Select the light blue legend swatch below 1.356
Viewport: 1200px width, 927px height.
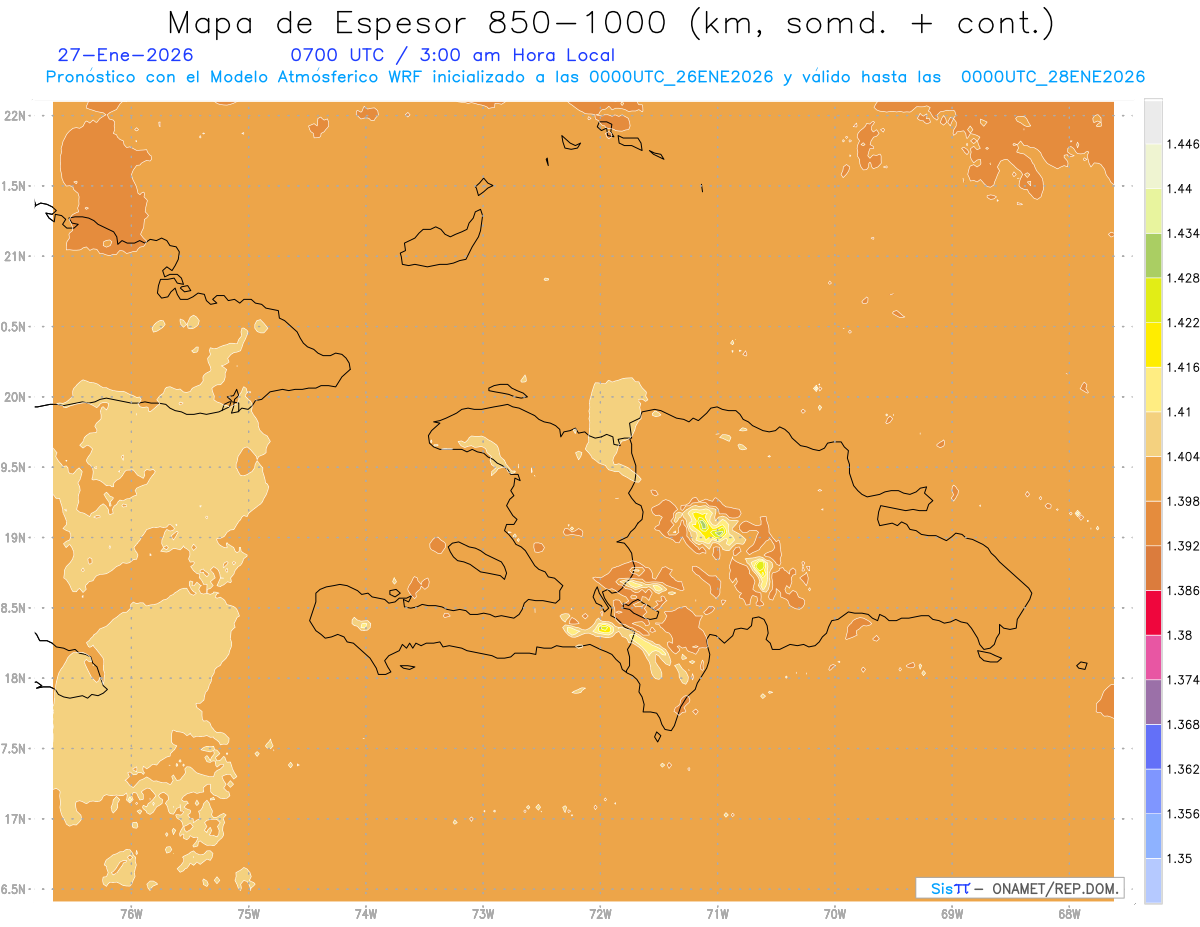tap(1152, 836)
